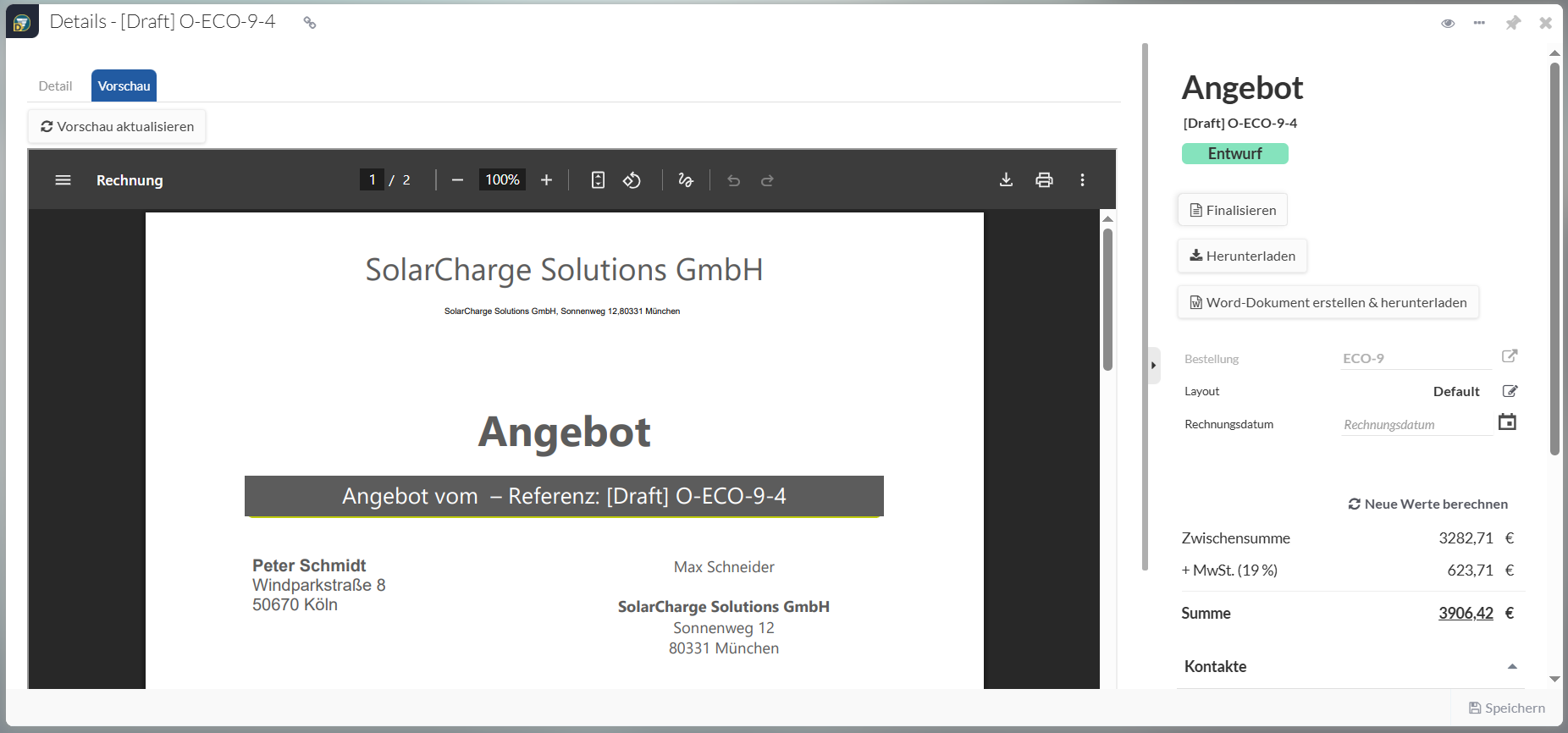Viewport: 1568px width, 733px height.
Task: Click the link icon next to title
Action: (x=310, y=23)
